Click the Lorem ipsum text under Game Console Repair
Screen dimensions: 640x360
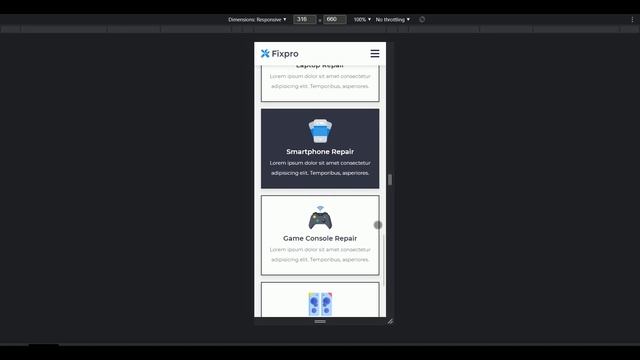(320, 254)
